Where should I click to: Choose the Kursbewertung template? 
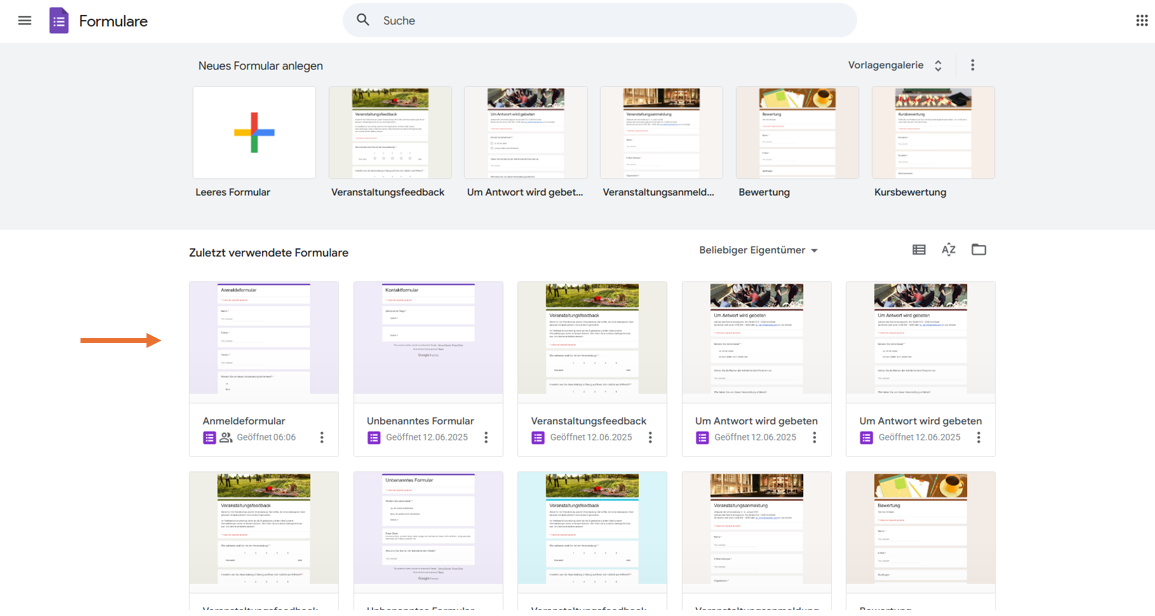click(933, 133)
